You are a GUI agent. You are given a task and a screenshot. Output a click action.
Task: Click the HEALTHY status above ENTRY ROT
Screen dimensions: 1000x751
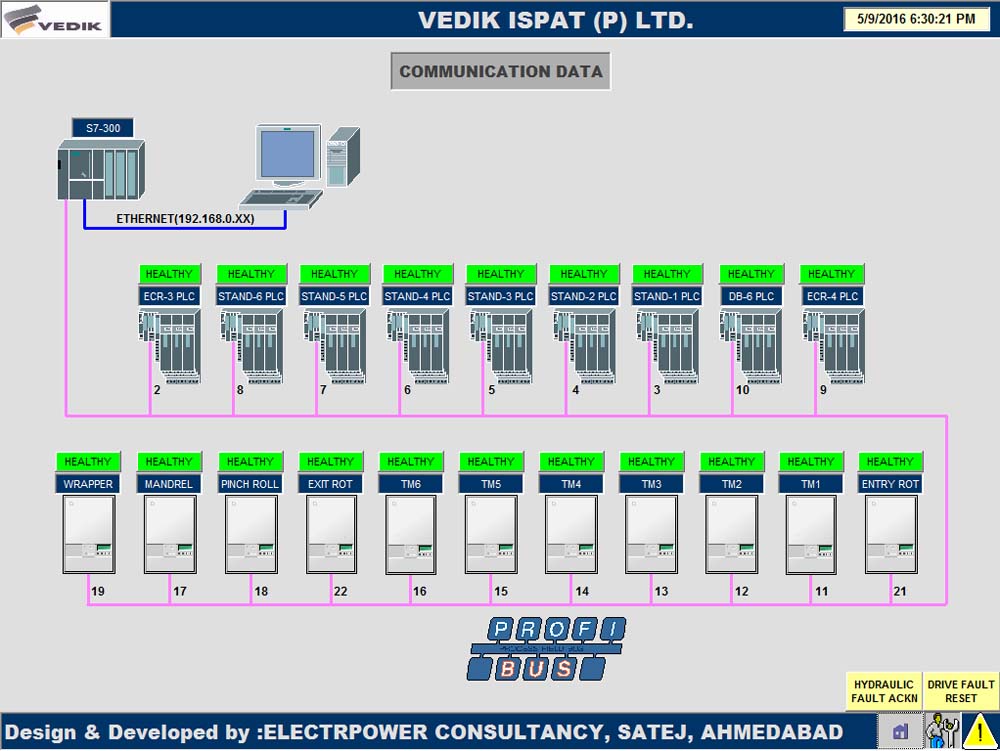(890, 462)
